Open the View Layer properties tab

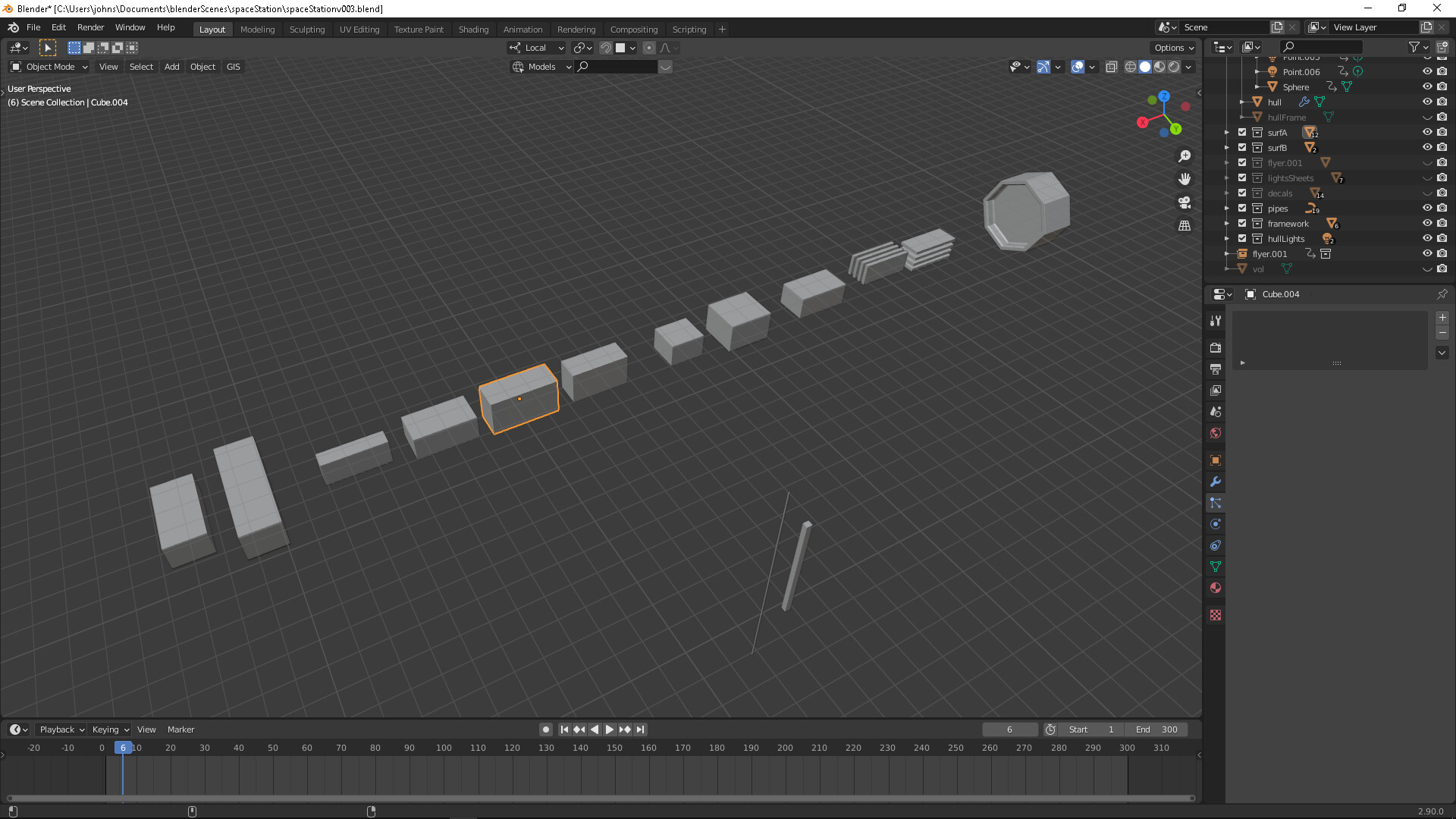click(x=1216, y=390)
